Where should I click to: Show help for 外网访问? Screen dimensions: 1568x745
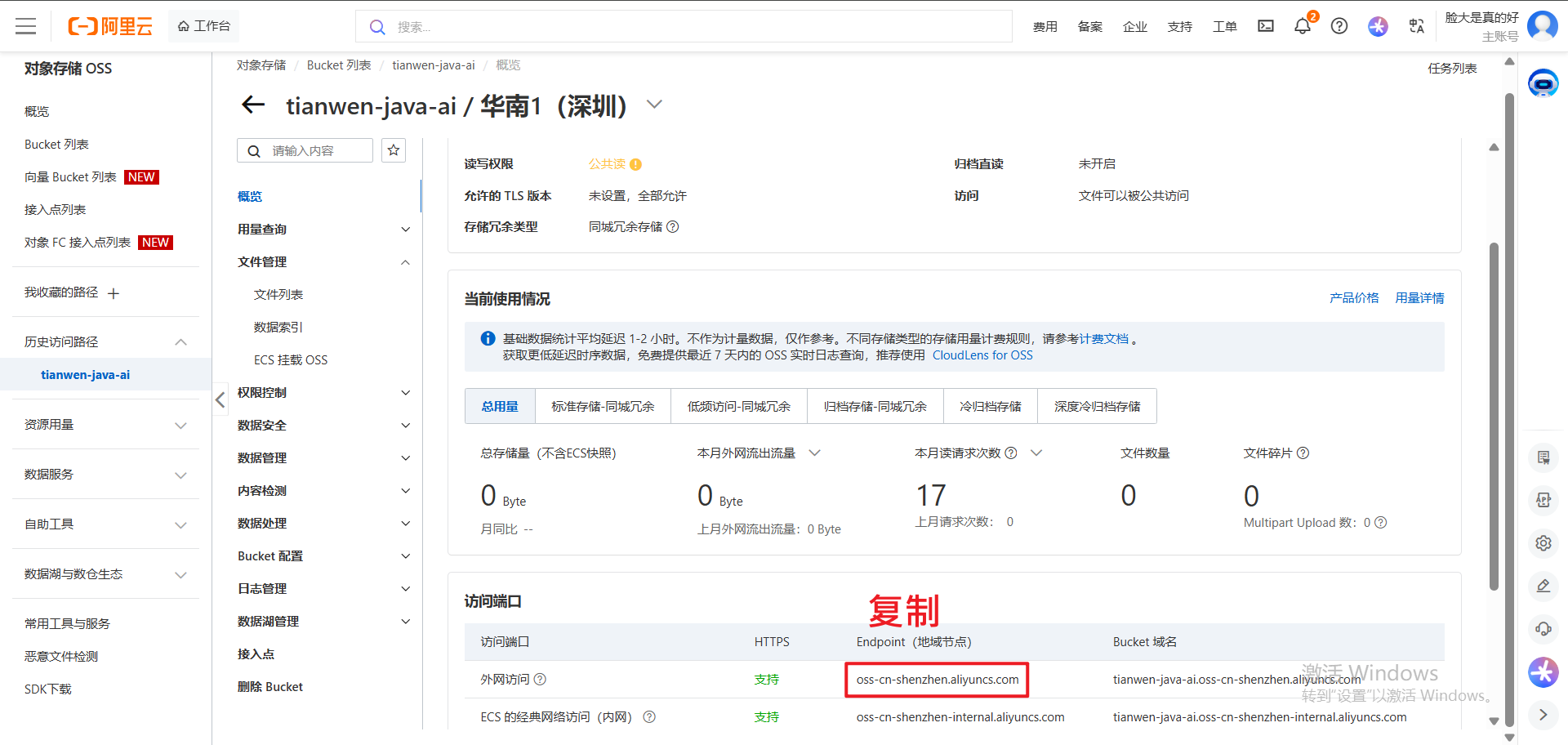[540, 680]
